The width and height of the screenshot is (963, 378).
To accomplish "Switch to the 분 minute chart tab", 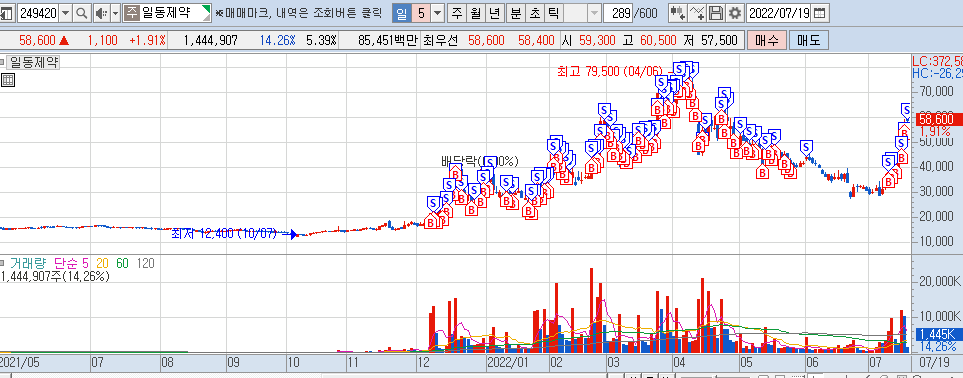I will (515, 12).
